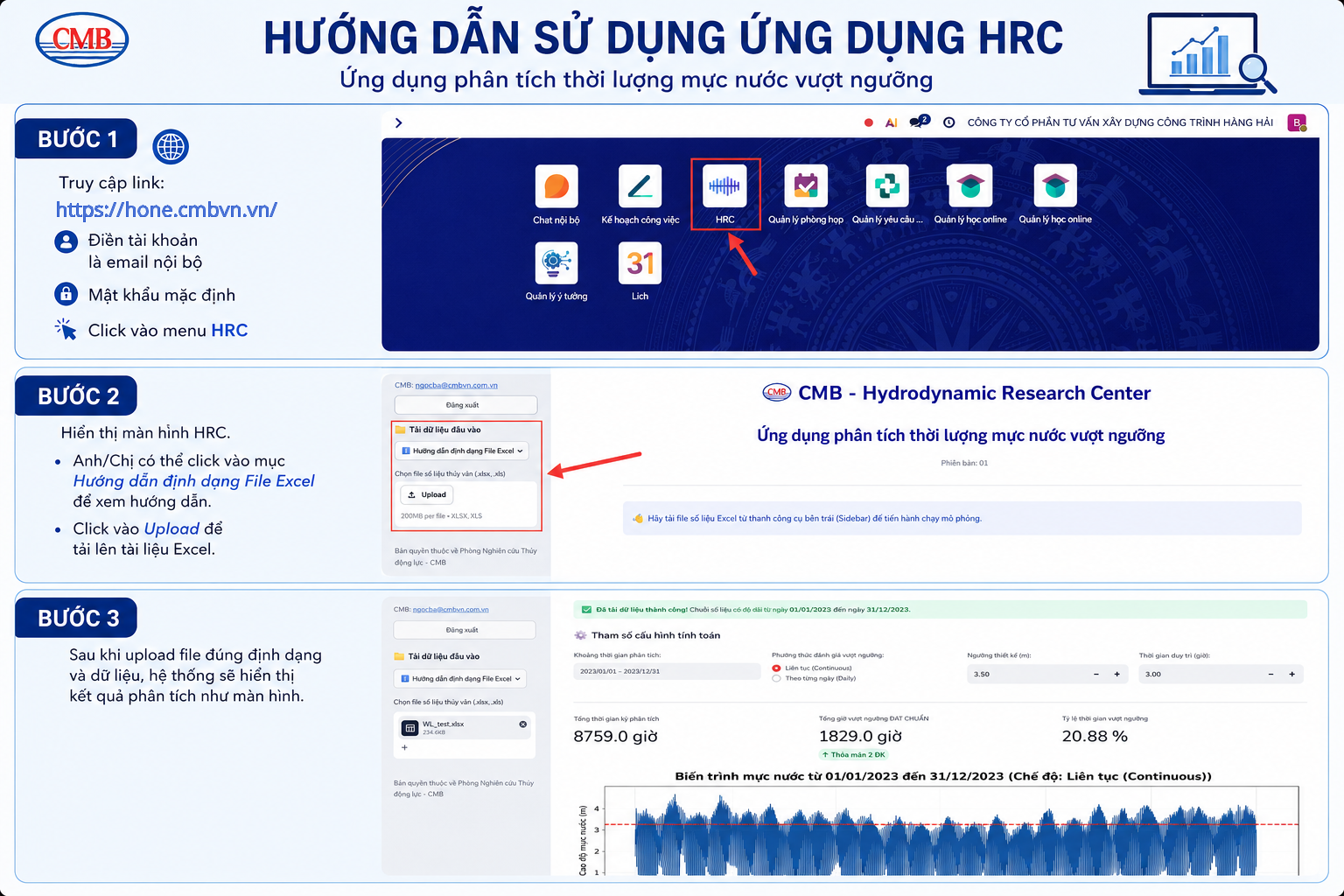Decrease Thời gian duy trì with minus button
The height and width of the screenshot is (896, 1344).
tap(1271, 674)
